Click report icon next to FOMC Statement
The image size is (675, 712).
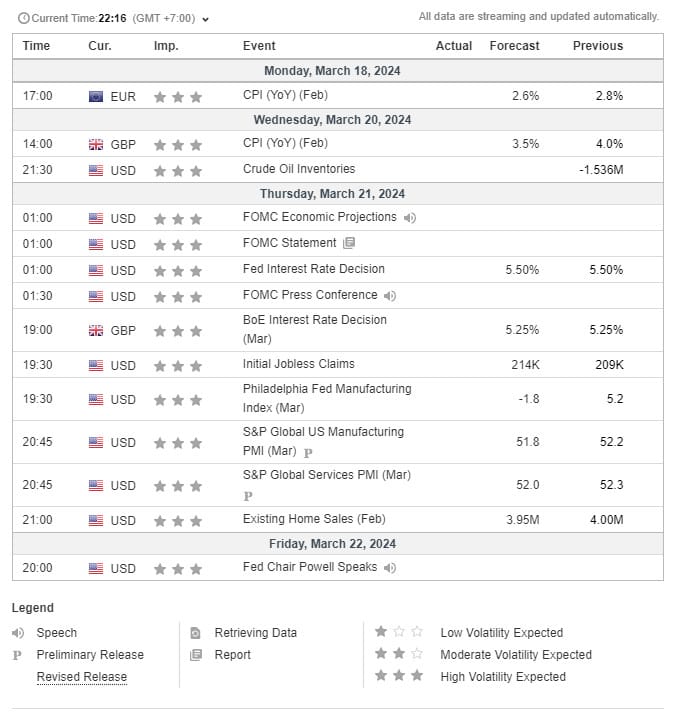[x=349, y=243]
